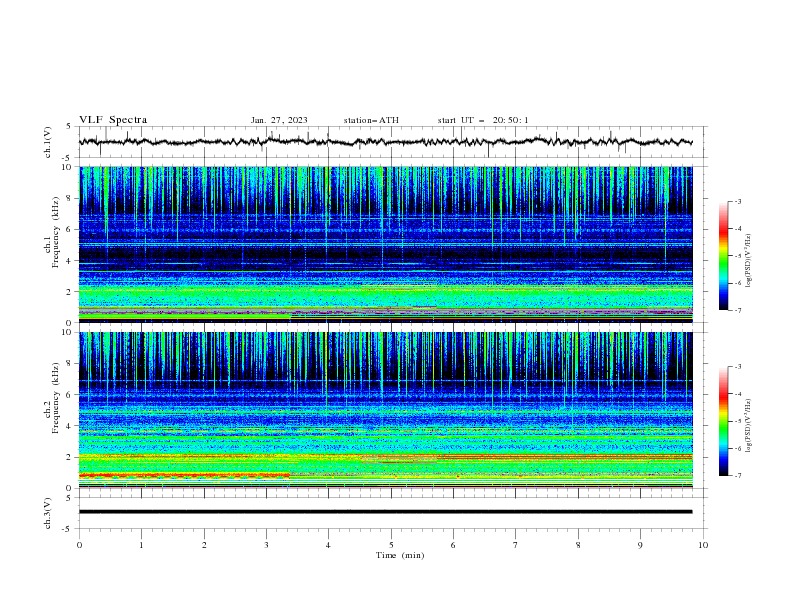The height and width of the screenshot is (612, 792).
Task: Click the ch.1 spectrogram colorbar
Action: point(723,256)
